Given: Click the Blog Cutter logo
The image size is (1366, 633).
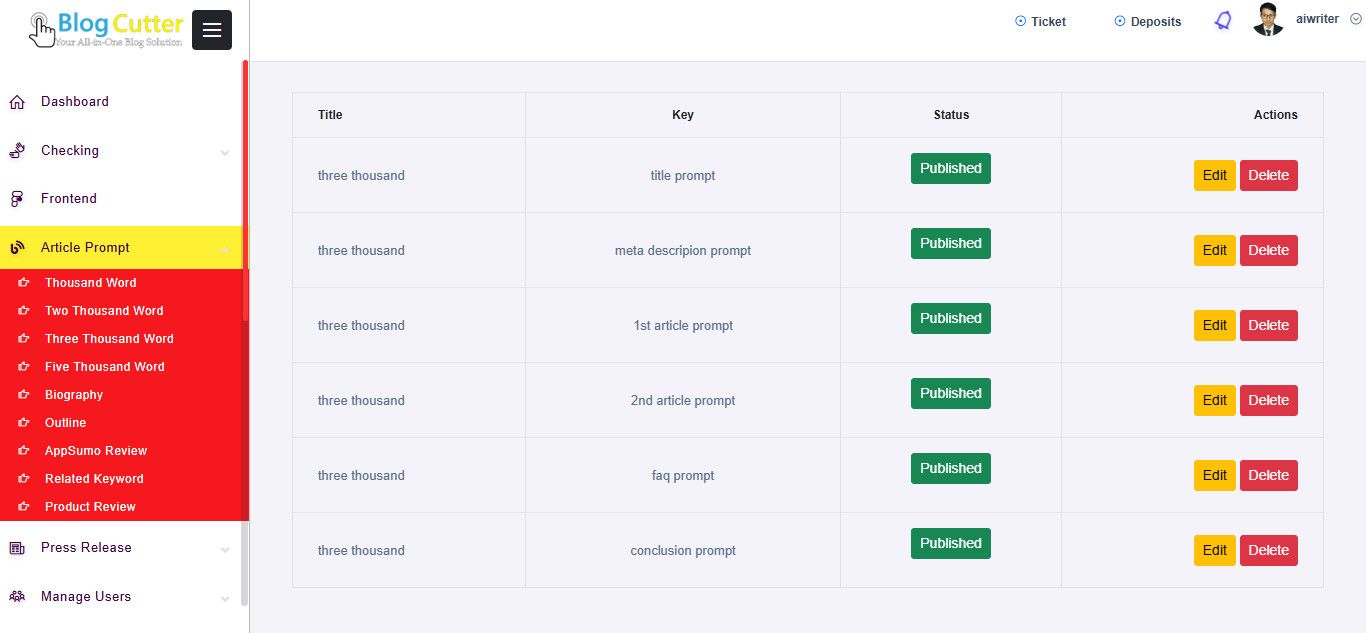Looking at the screenshot, I should (107, 29).
